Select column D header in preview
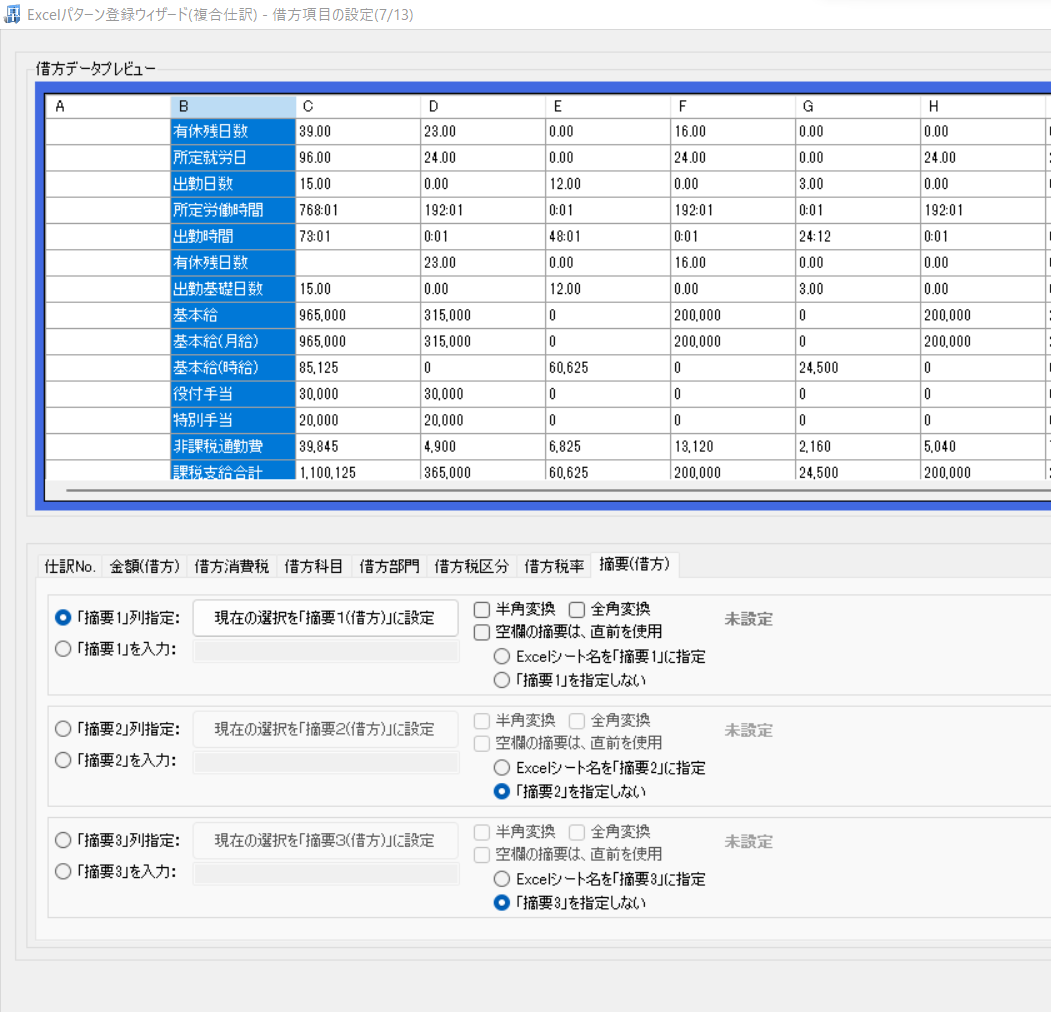Screen dimensions: 1051x1012 (483, 107)
